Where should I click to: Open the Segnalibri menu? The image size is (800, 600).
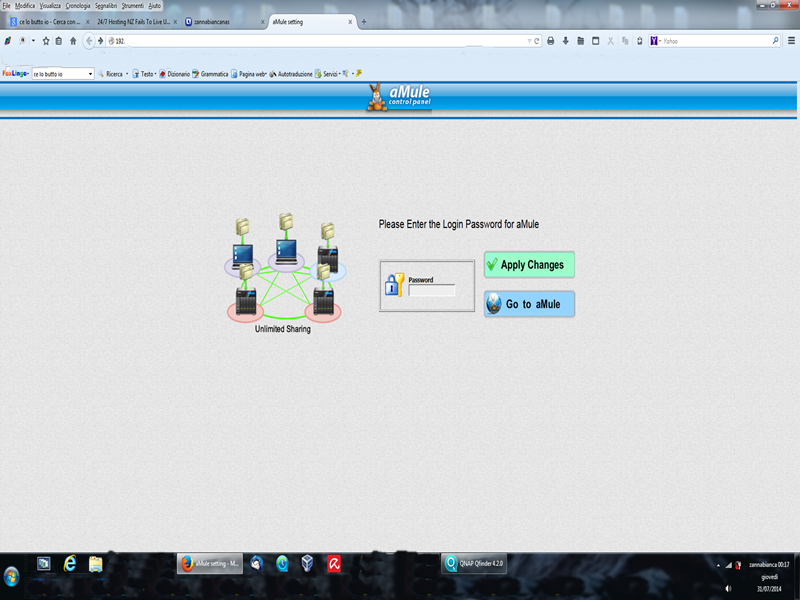click(105, 6)
